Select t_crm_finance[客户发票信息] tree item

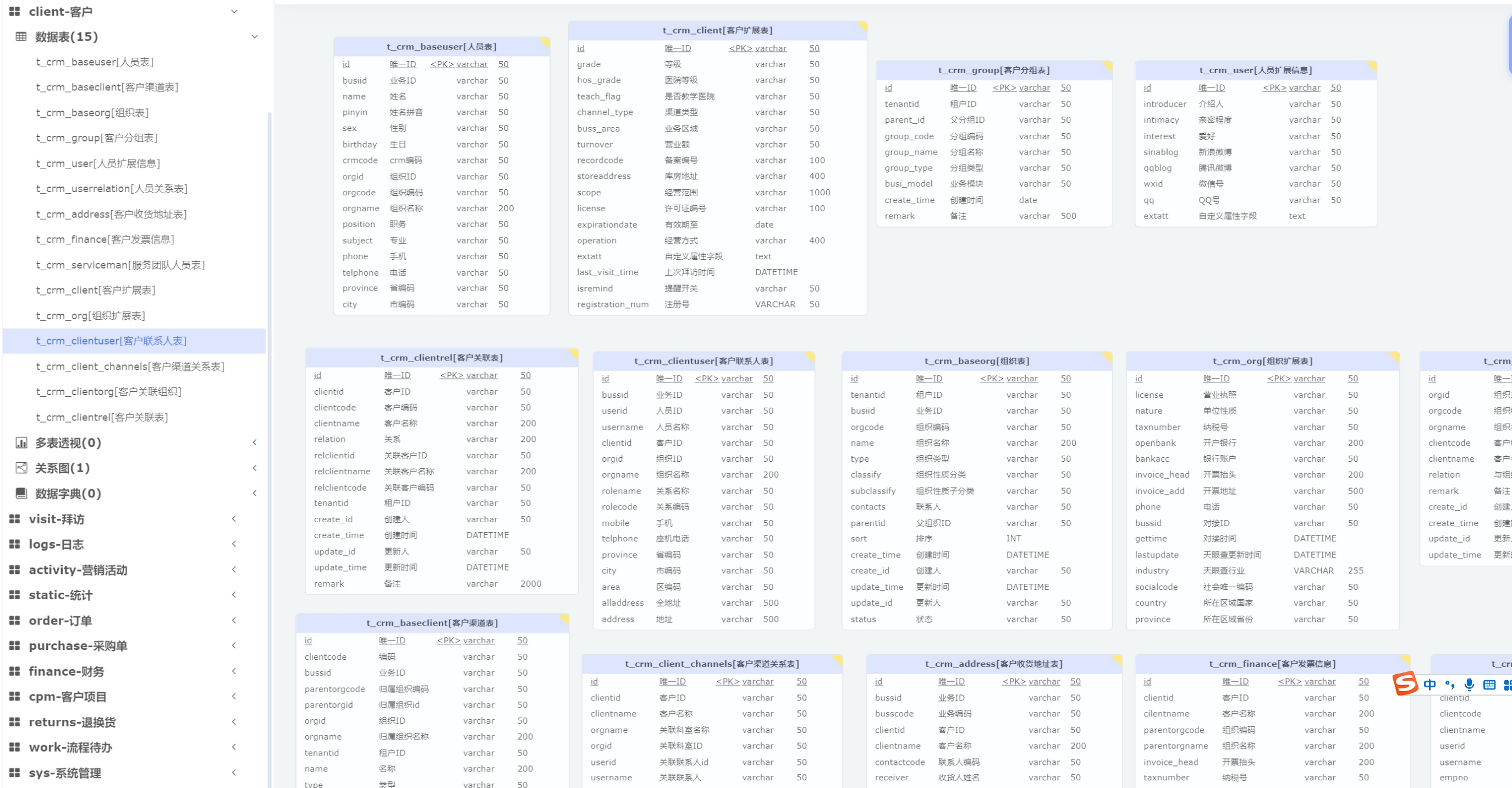point(105,239)
